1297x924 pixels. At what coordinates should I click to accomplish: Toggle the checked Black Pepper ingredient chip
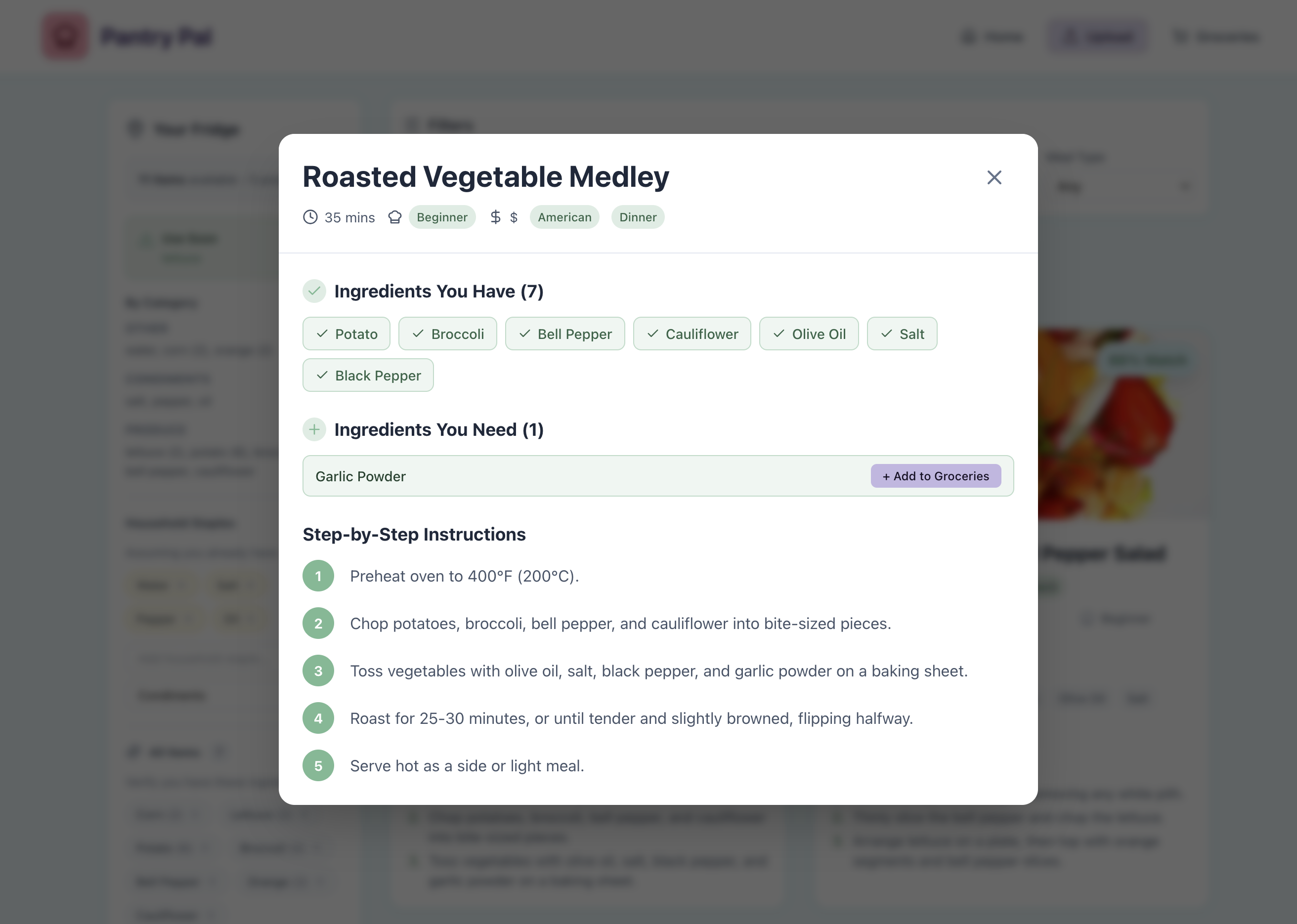tap(368, 376)
